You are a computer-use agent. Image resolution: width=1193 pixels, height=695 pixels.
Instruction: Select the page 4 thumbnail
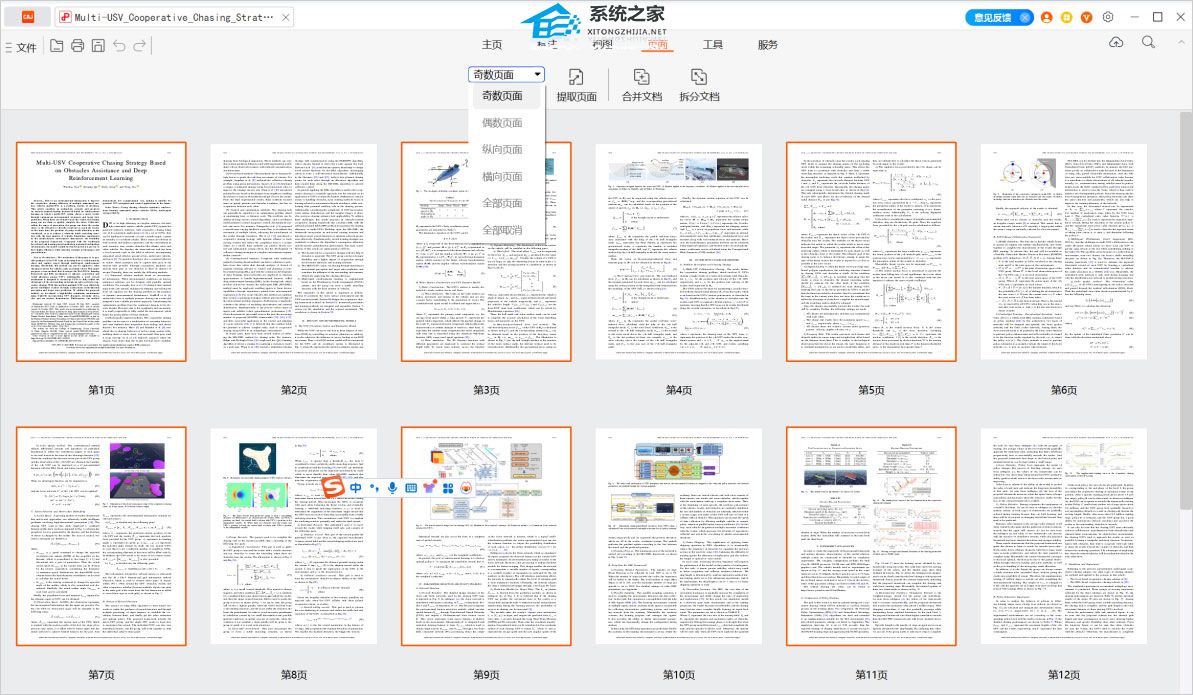click(x=678, y=251)
